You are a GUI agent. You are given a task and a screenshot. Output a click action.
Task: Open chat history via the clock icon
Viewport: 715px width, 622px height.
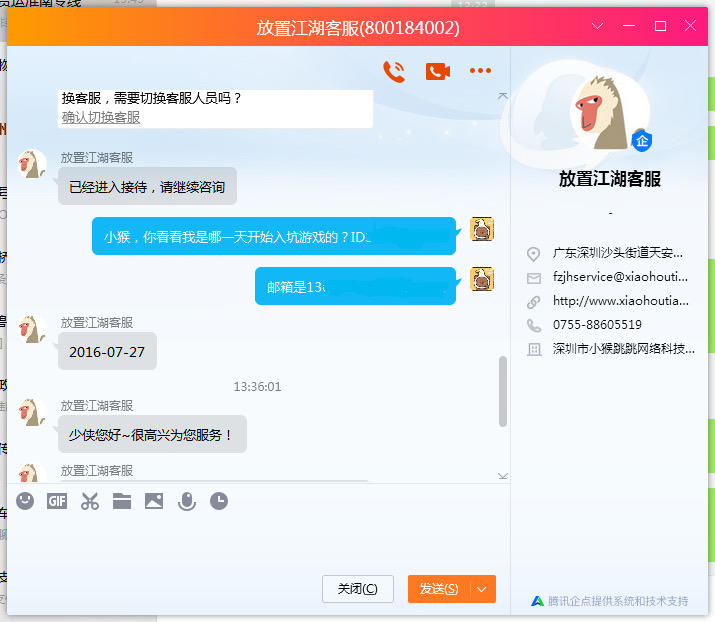tap(219, 501)
